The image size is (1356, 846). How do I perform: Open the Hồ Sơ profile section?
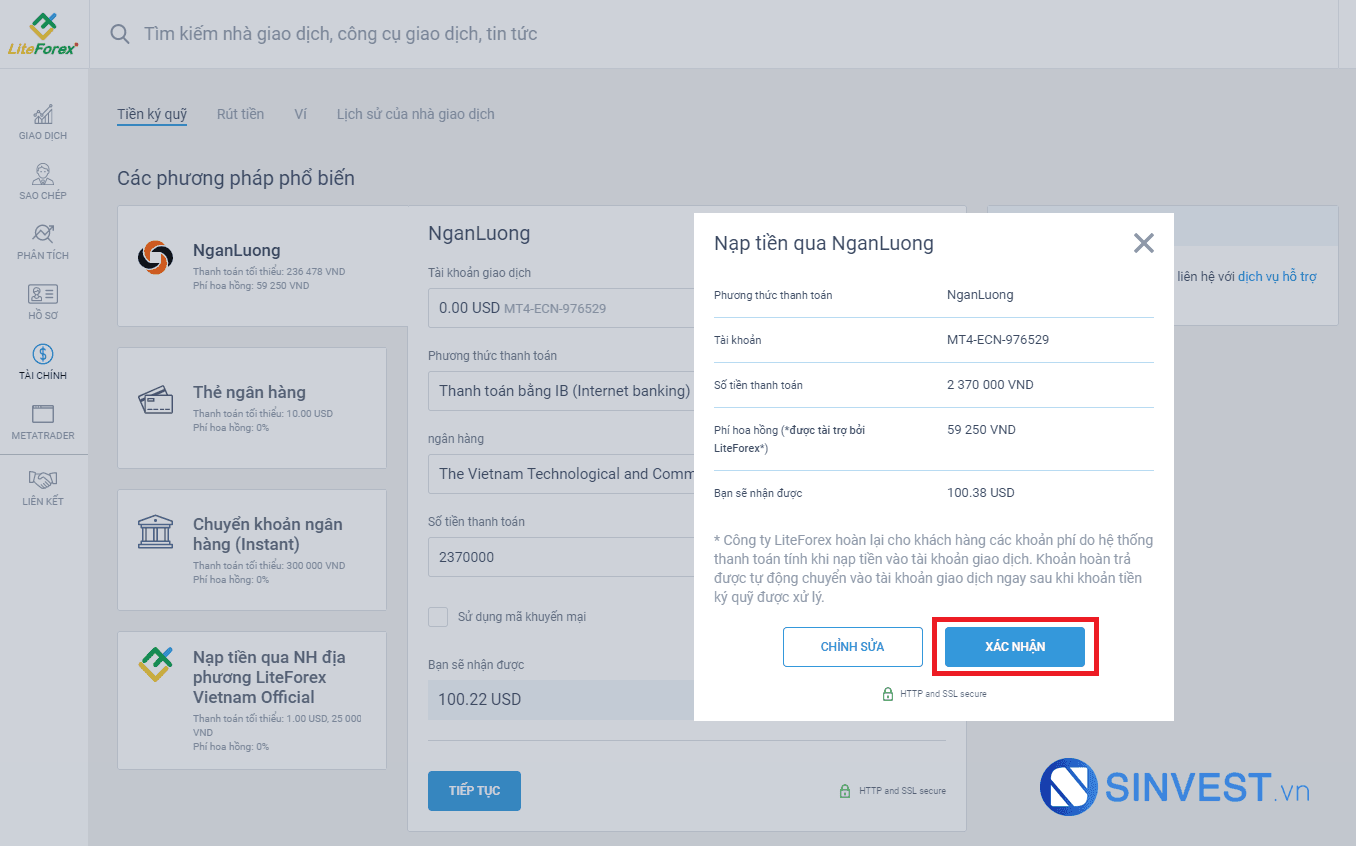[x=43, y=302]
